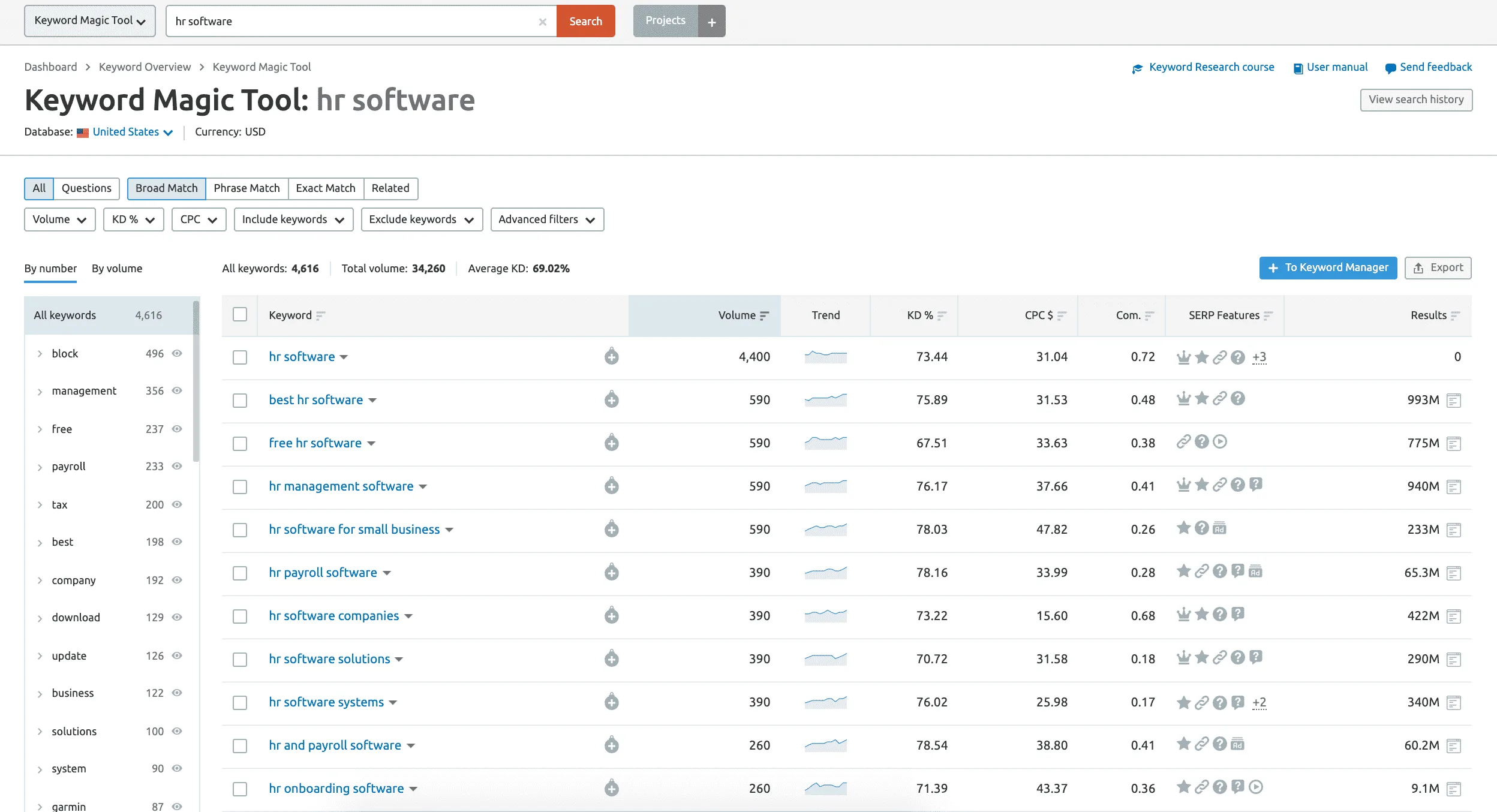Click video SERP feature icon for 'free hr software'
The image size is (1497, 812).
click(1220, 441)
